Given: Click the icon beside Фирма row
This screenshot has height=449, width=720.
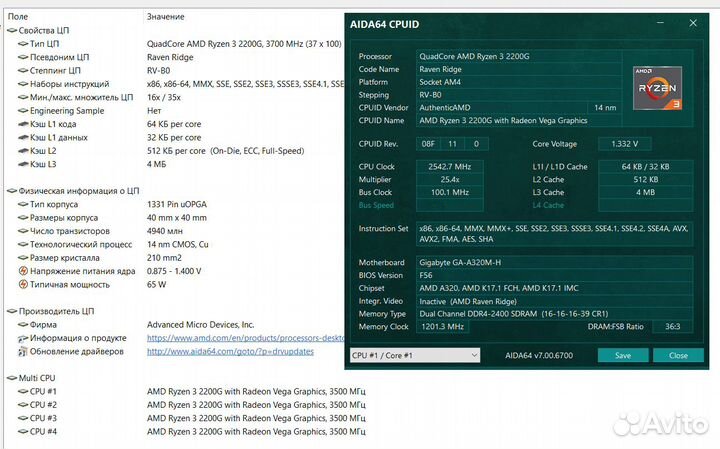Looking at the screenshot, I should pyautogui.click(x=23, y=325).
